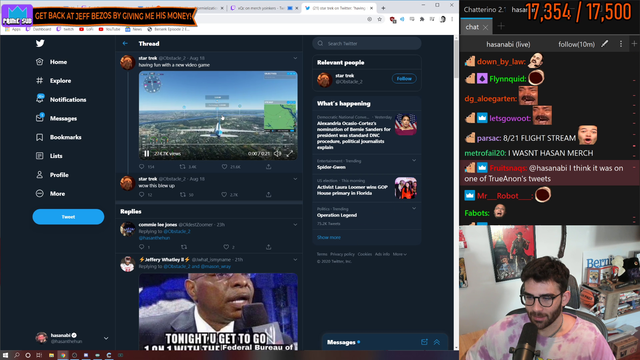The image size is (640, 360).
Task: Click Chrome on Windows taskbar
Action: point(62,355)
